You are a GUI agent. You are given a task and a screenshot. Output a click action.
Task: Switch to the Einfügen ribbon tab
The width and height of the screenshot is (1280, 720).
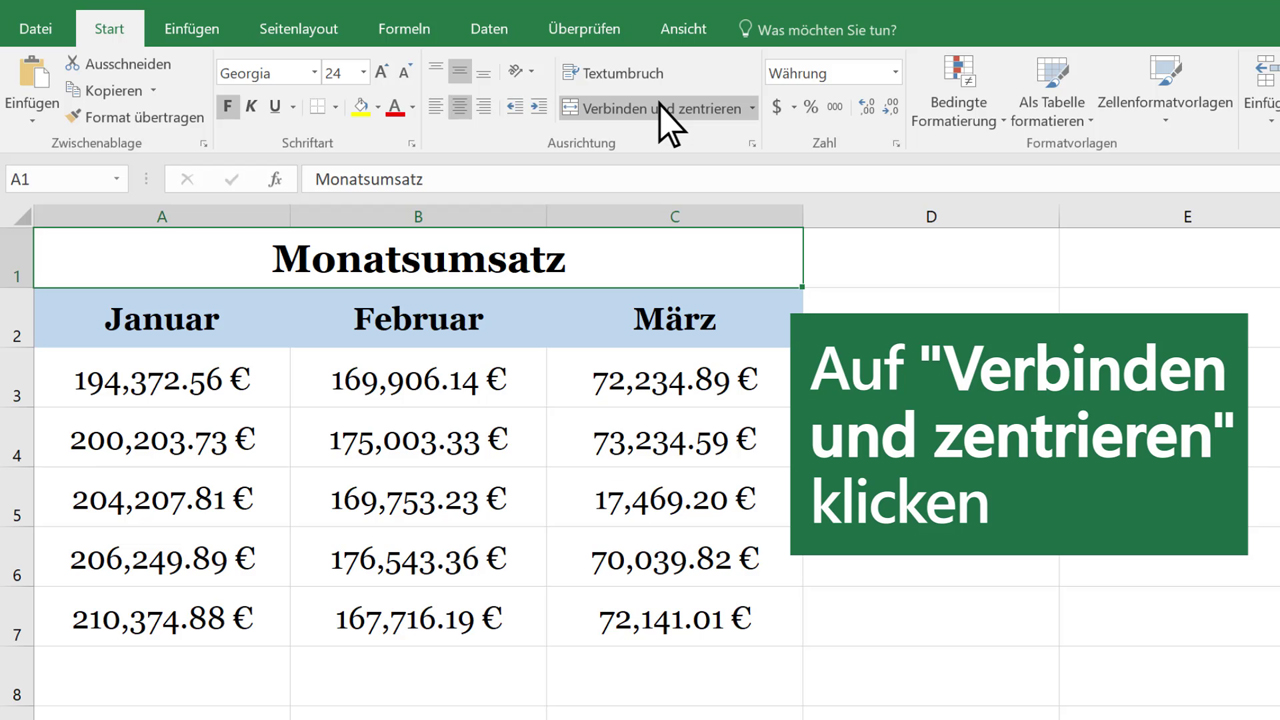pyautogui.click(x=191, y=29)
